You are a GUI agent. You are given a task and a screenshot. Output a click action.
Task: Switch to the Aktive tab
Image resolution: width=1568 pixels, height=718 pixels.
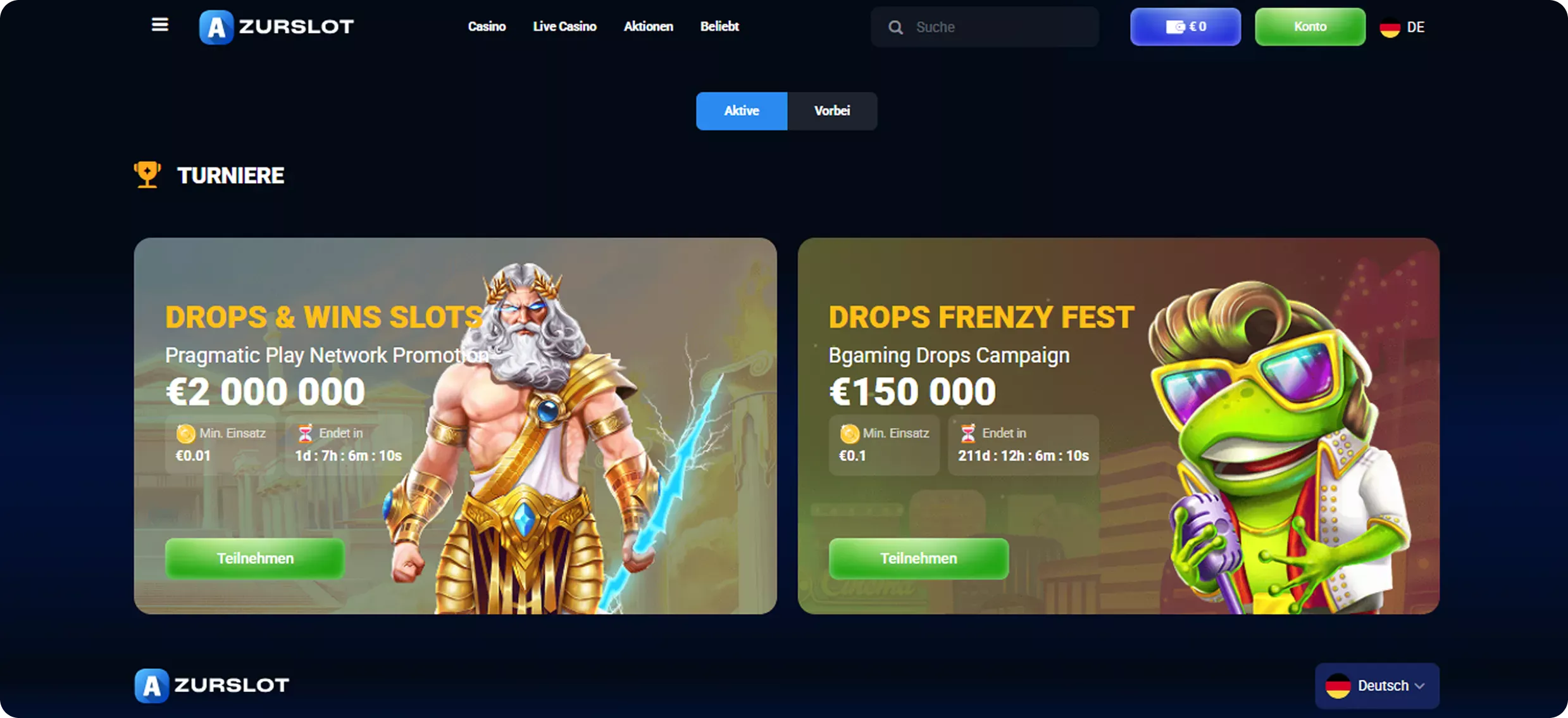(742, 111)
